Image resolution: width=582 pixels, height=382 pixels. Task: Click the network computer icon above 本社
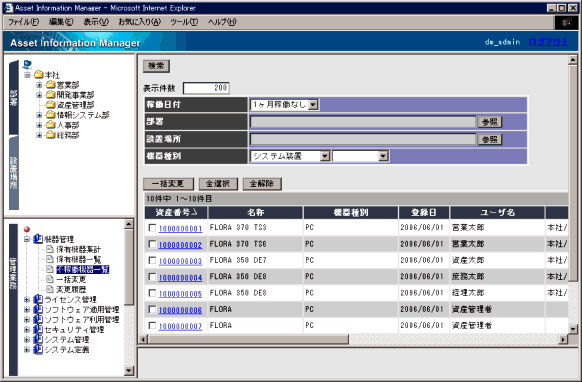pyautogui.click(x=27, y=65)
